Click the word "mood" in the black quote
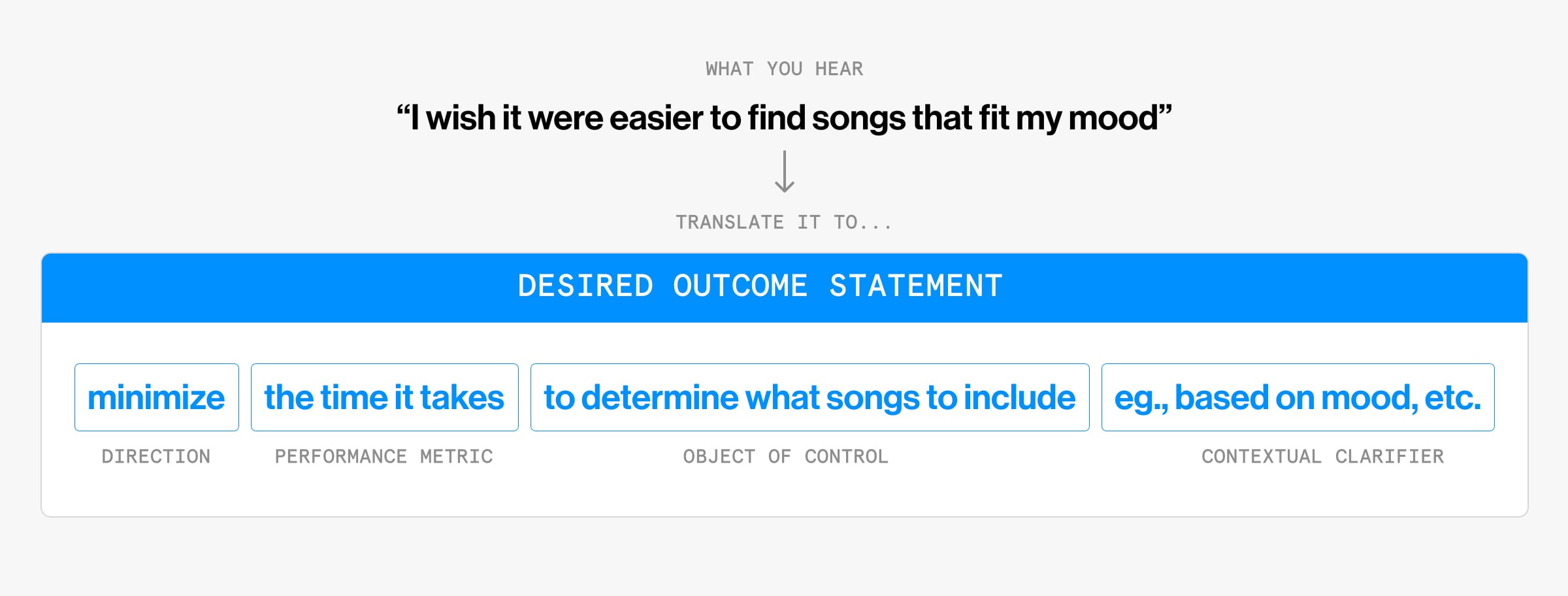The height and width of the screenshot is (596, 1568). (x=1113, y=118)
